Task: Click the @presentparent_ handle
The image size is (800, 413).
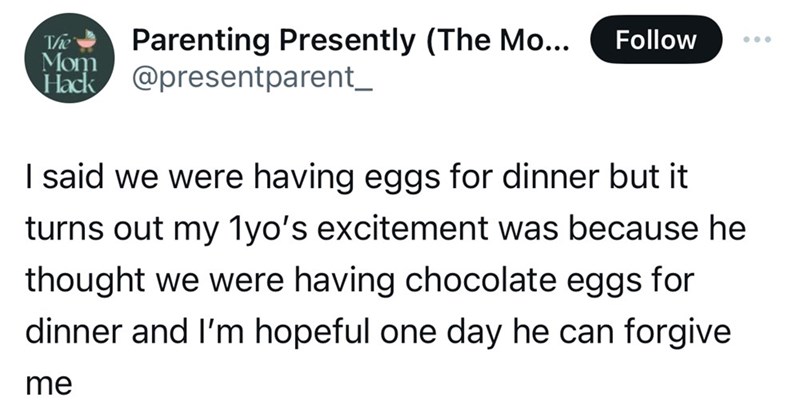Action: (x=252, y=78)
